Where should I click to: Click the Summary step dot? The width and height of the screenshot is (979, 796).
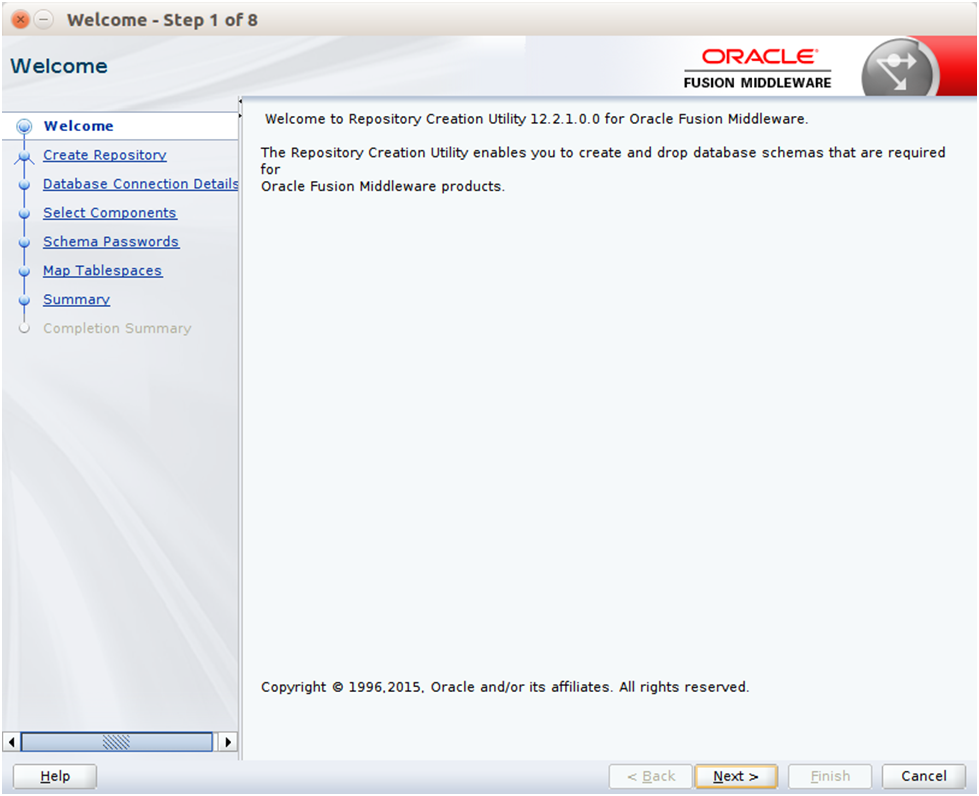coord(24,300)
